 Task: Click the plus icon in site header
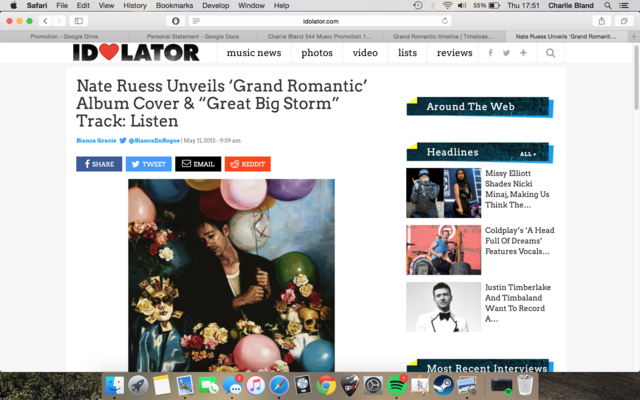(x=523, y=53)
